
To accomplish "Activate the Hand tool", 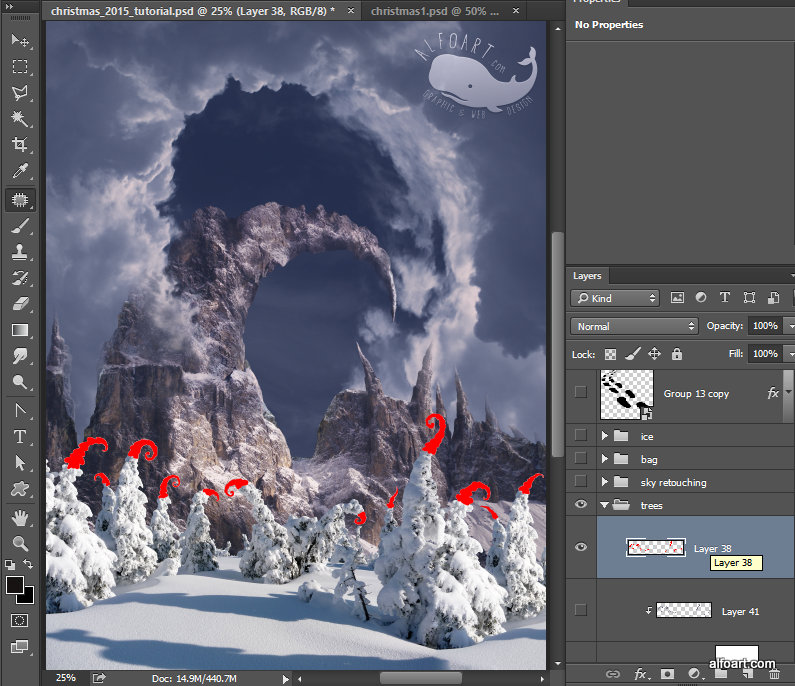I will tap(19, 517).
